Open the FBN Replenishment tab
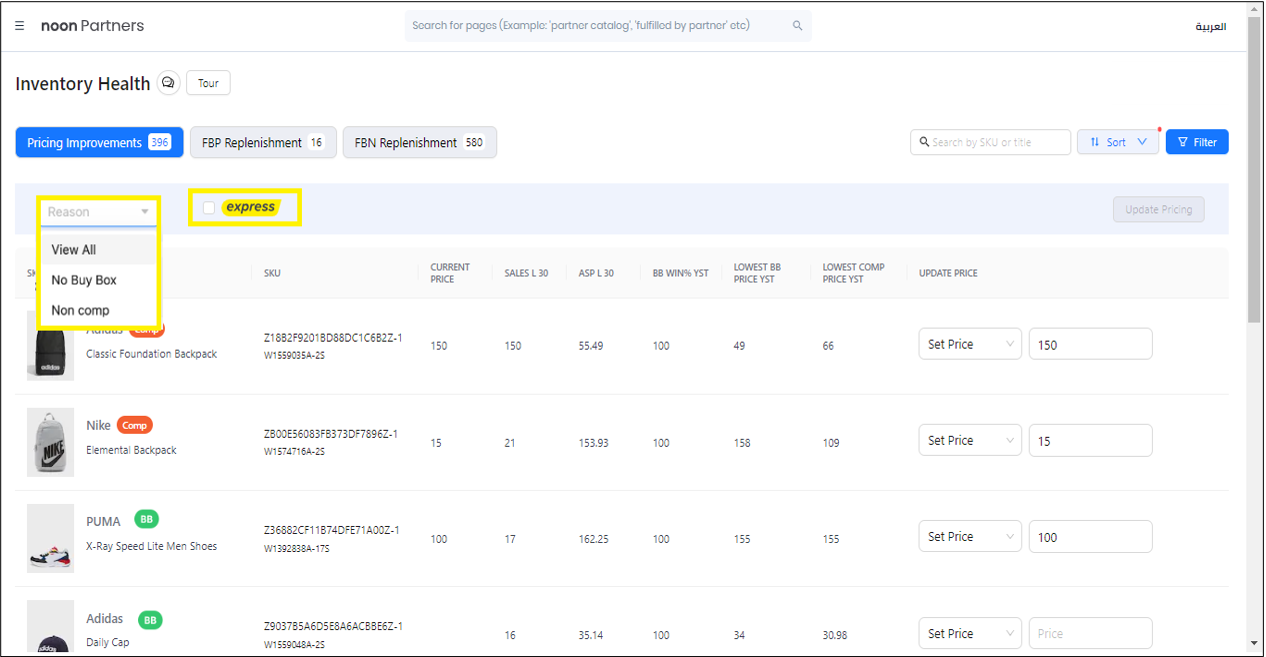The width and height of the screenshot is (1266, 657). [419, 142]
